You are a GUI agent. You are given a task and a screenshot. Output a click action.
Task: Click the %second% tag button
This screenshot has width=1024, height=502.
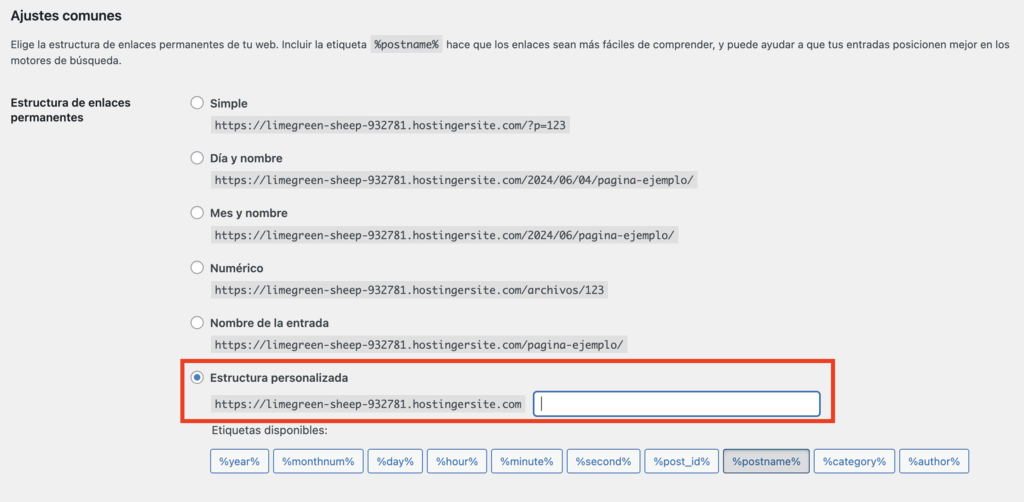coord(603,461)
